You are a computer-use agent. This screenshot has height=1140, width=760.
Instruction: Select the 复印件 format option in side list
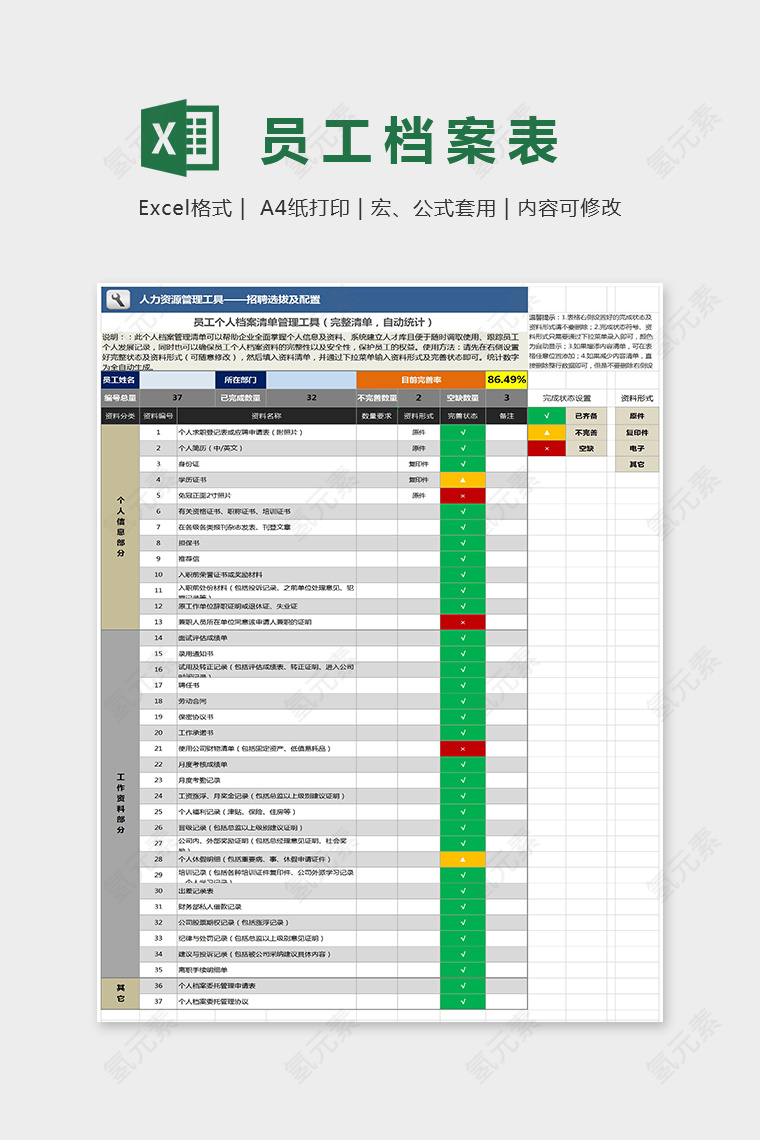[637, 433]
